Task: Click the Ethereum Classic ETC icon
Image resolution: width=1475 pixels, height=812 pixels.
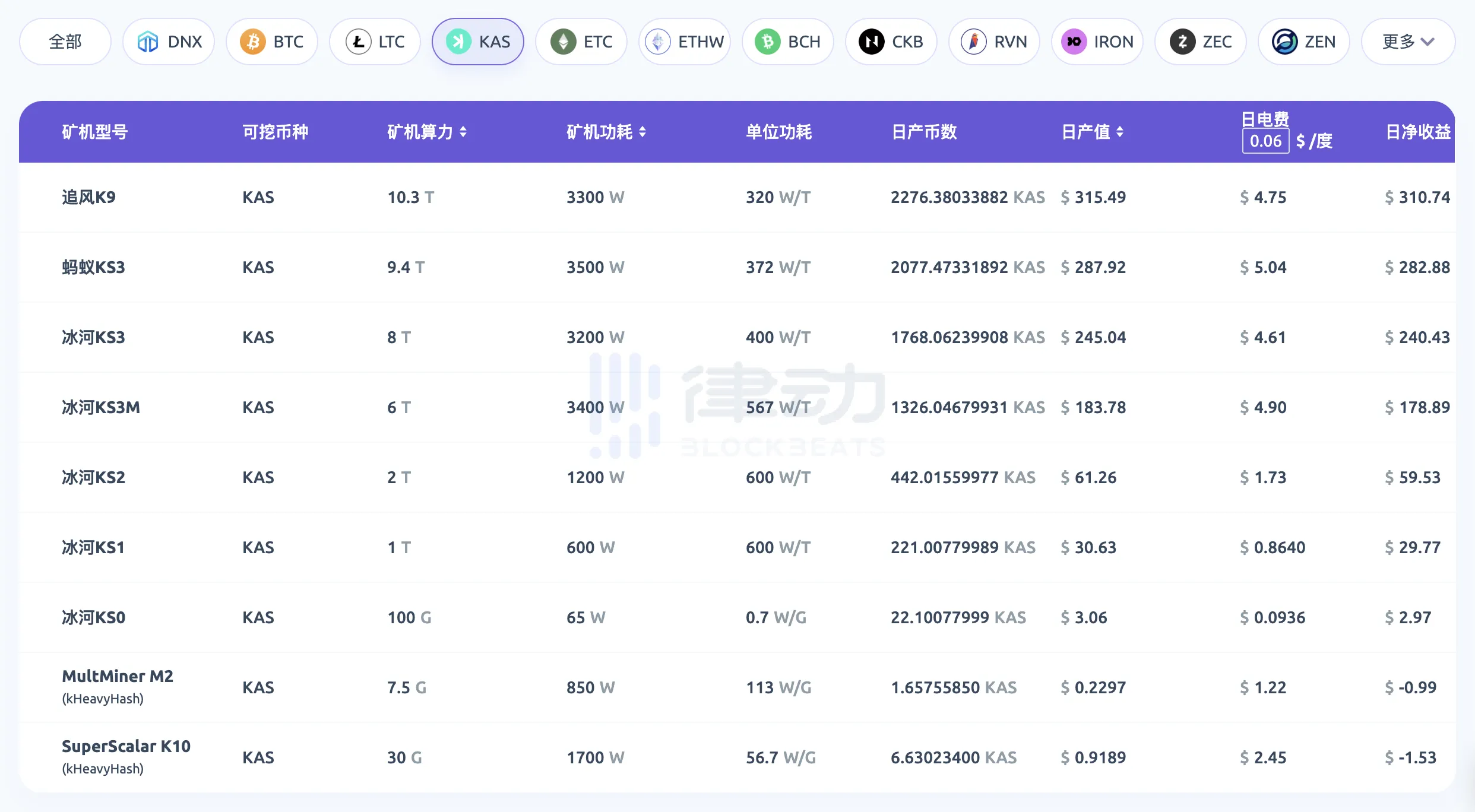Action: click(x=563, y=42)
